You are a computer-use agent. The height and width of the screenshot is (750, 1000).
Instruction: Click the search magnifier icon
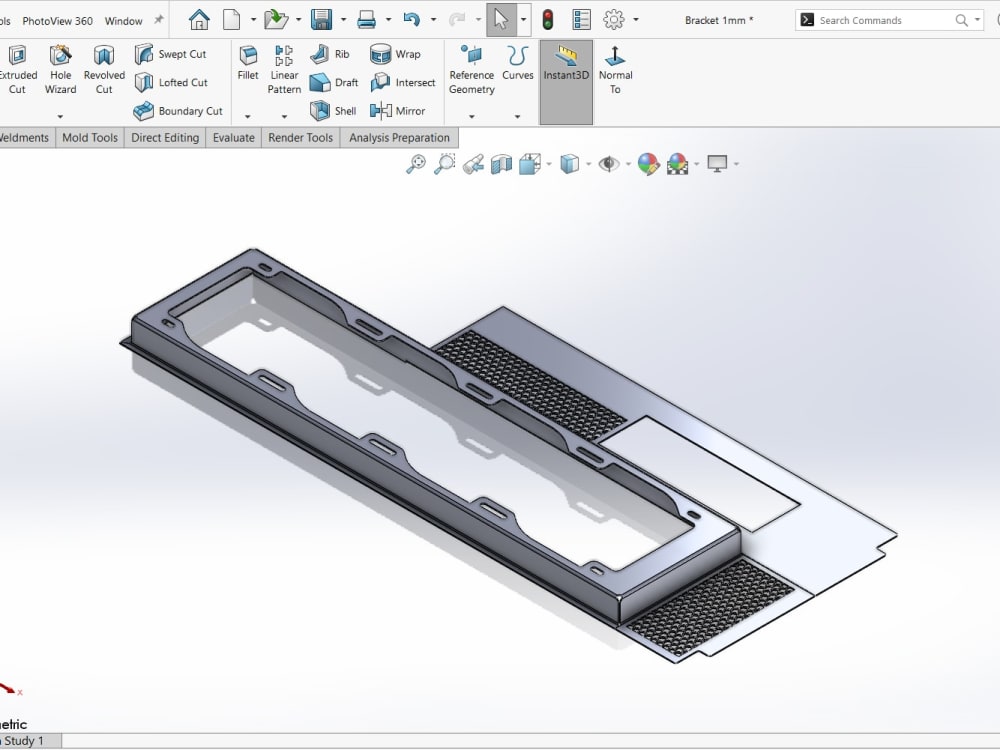[x=961, y=20]
